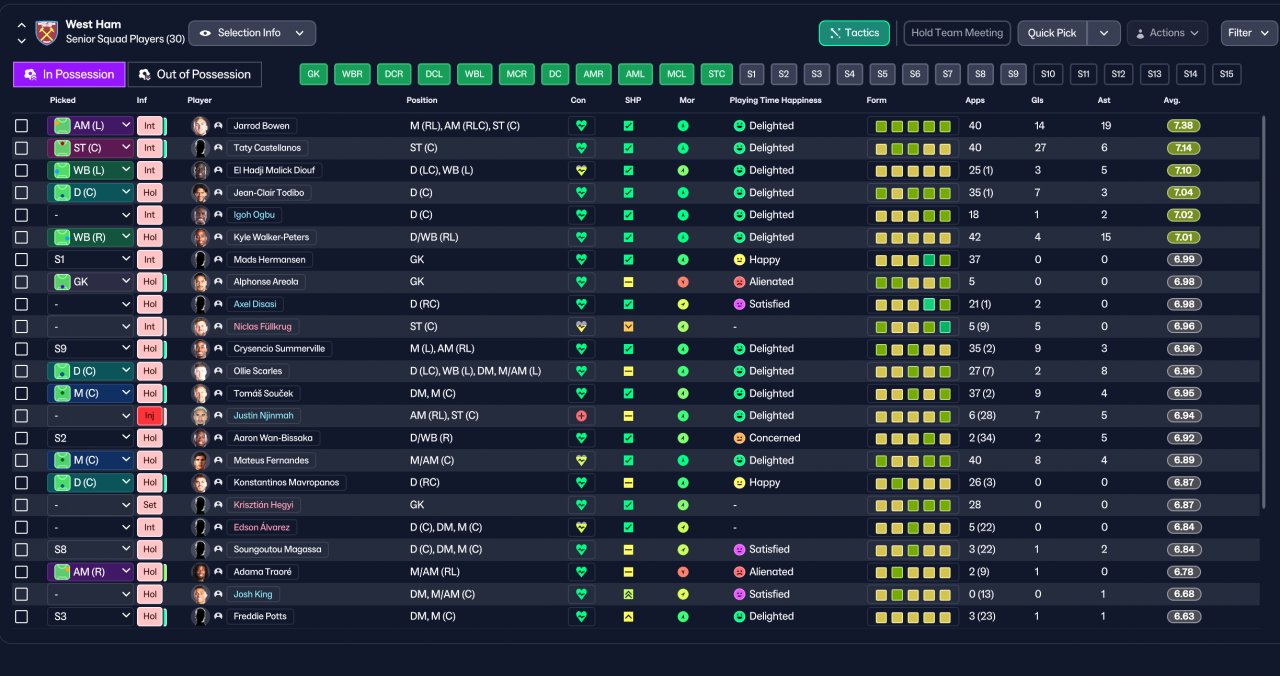This screenshot has width=1280, height=676.
Task: Sort the table by Avg. column header
Action: click(1172, 101)
